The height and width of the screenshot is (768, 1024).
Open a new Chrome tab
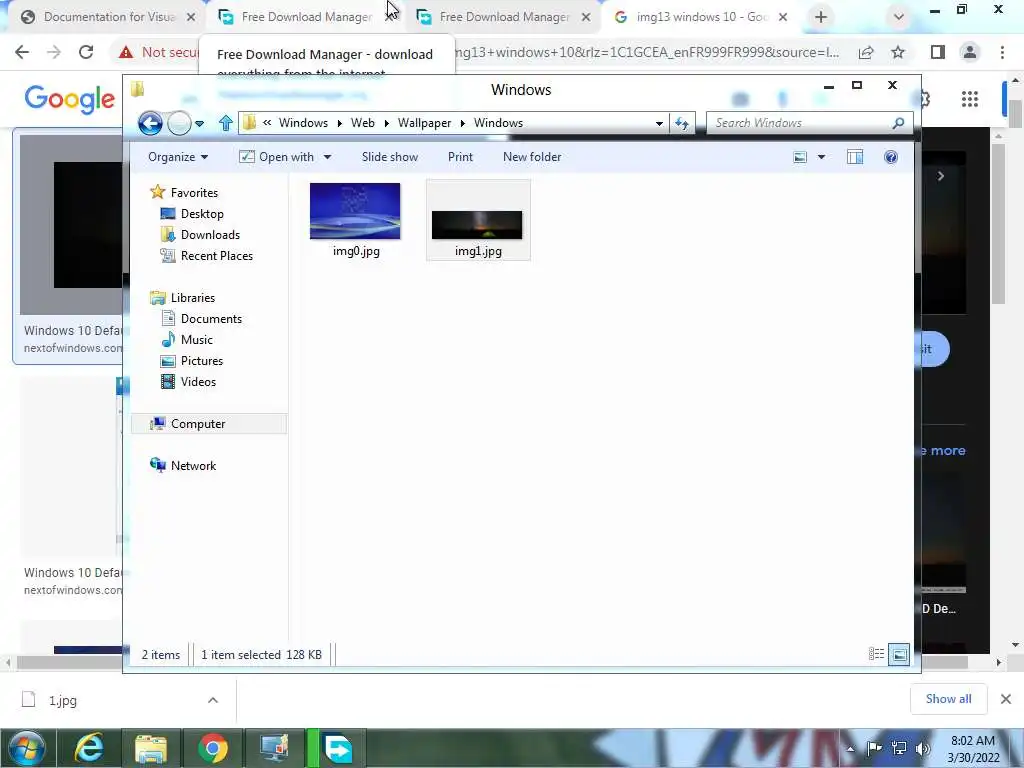pyautogui.click(x=821, y=17)
